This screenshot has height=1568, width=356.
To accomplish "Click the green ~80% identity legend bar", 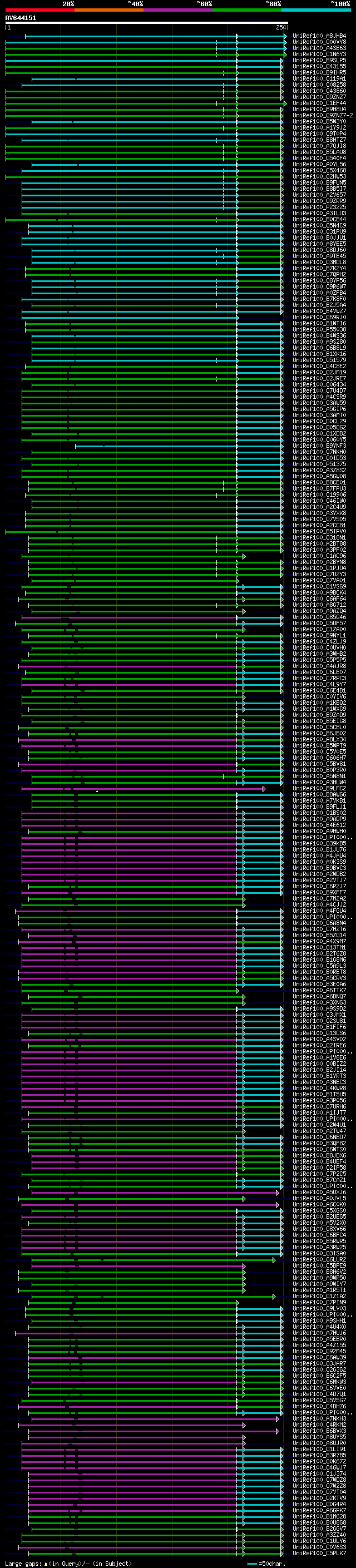I will pyautogui.click(x=247, y=10).
